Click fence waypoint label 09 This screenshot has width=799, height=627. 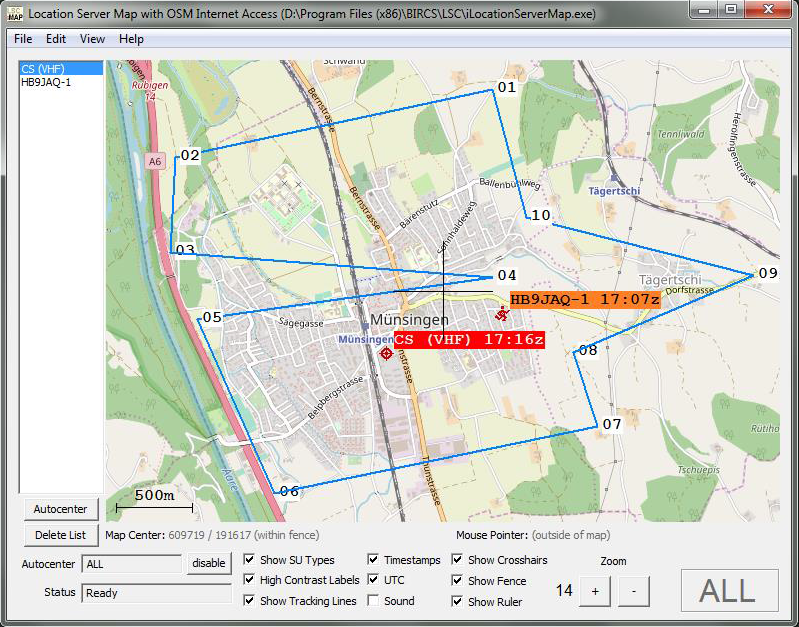point(767,273)
